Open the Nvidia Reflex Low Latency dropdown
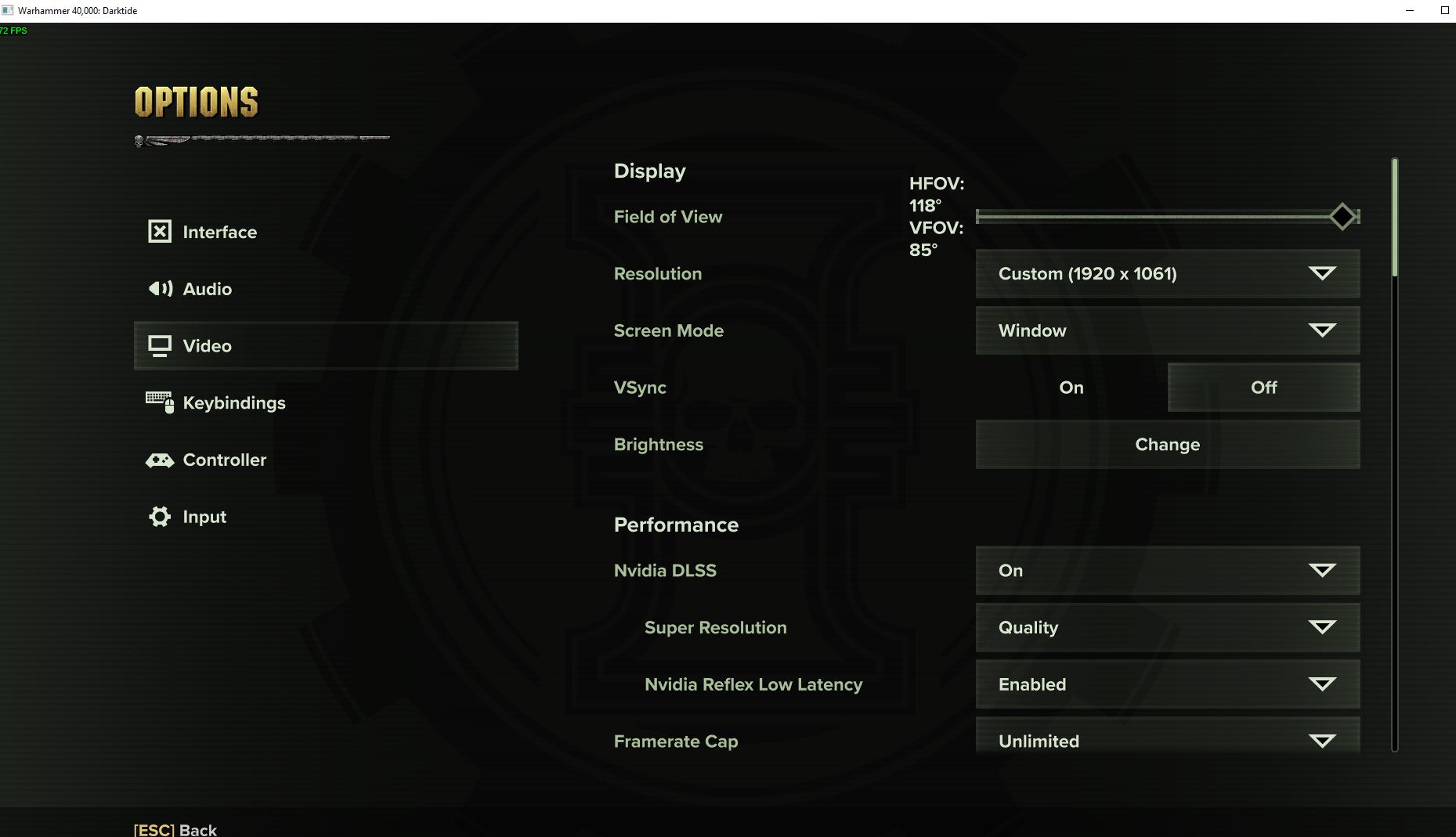Viewport: 1456px width, 837px height. (x=1168, y=684)
